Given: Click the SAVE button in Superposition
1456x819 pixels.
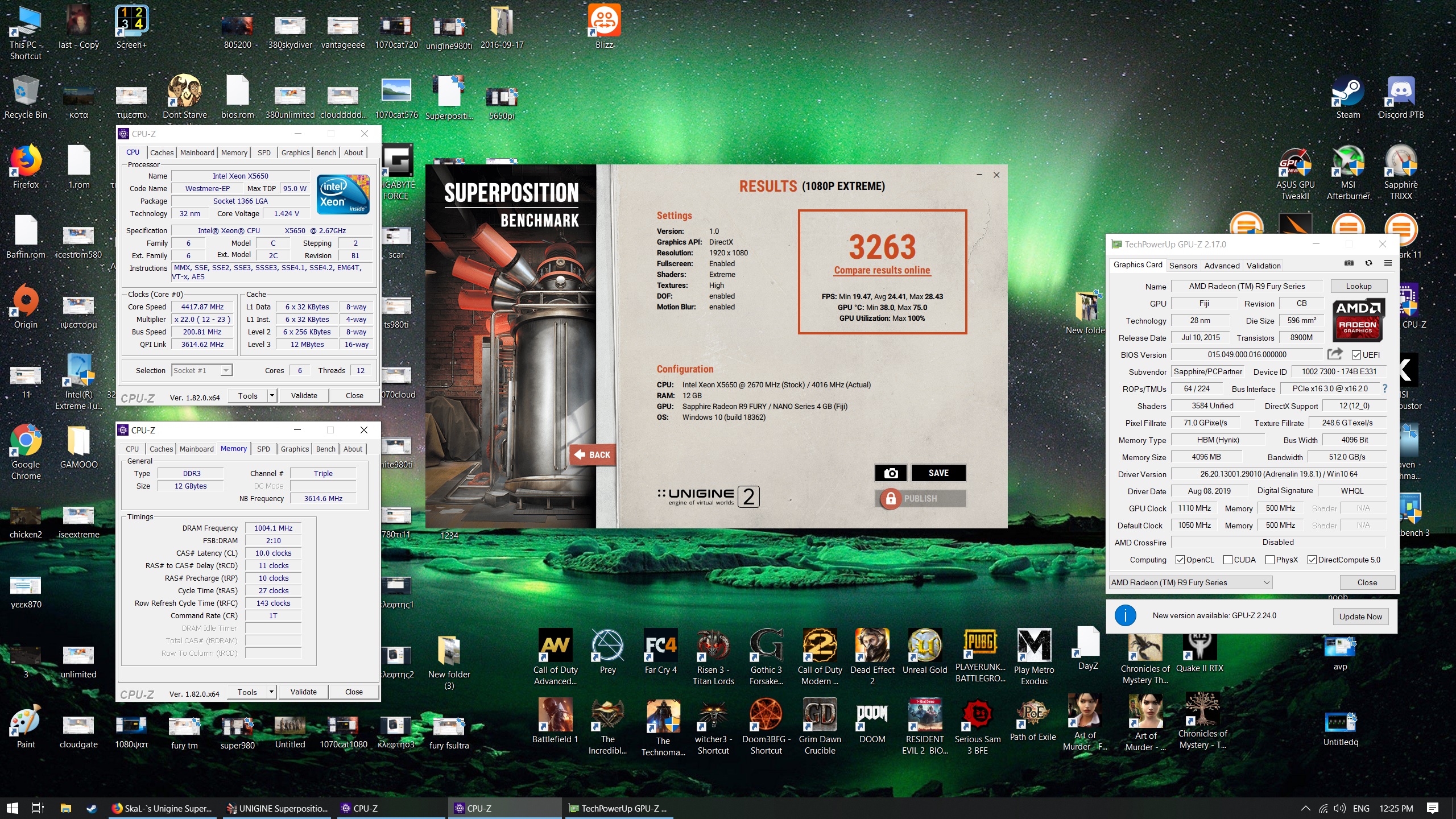Looking at the screenshot, I should coord(938,473).
